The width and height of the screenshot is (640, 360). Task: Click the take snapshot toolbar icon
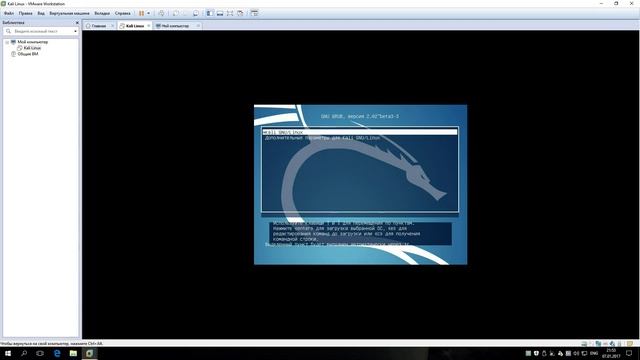tap(176, 13)
